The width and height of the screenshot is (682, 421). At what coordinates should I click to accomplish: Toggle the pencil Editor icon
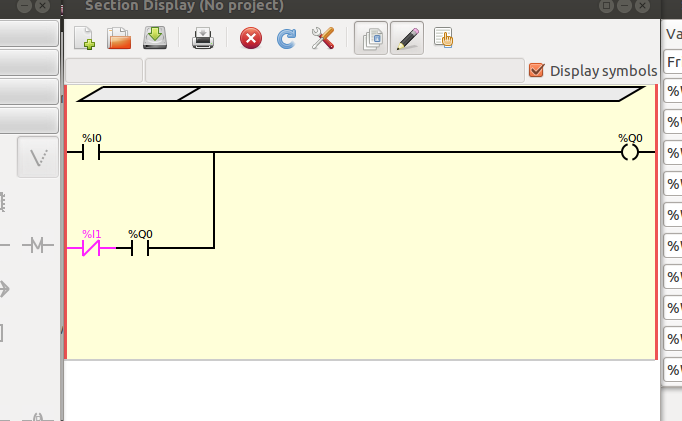(x=407, y=38)
